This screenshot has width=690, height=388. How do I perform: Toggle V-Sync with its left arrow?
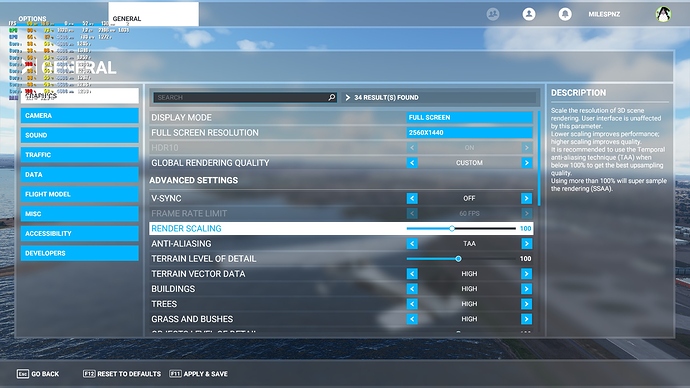click(412, 198)
